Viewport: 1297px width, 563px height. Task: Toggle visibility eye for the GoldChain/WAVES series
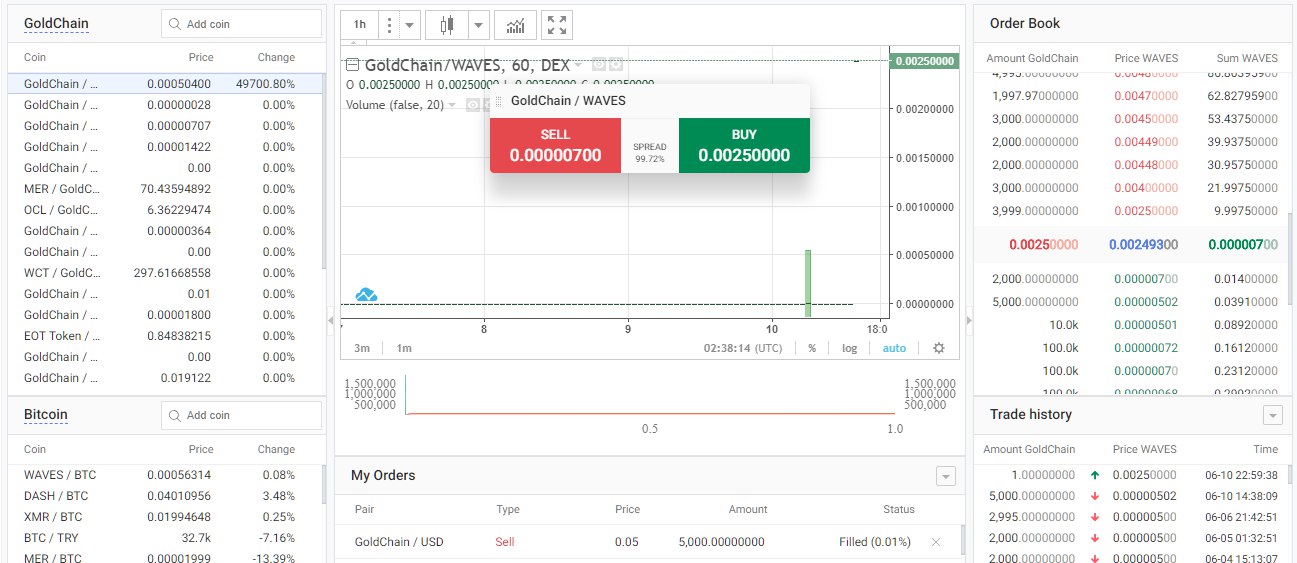tap(599, 65)
